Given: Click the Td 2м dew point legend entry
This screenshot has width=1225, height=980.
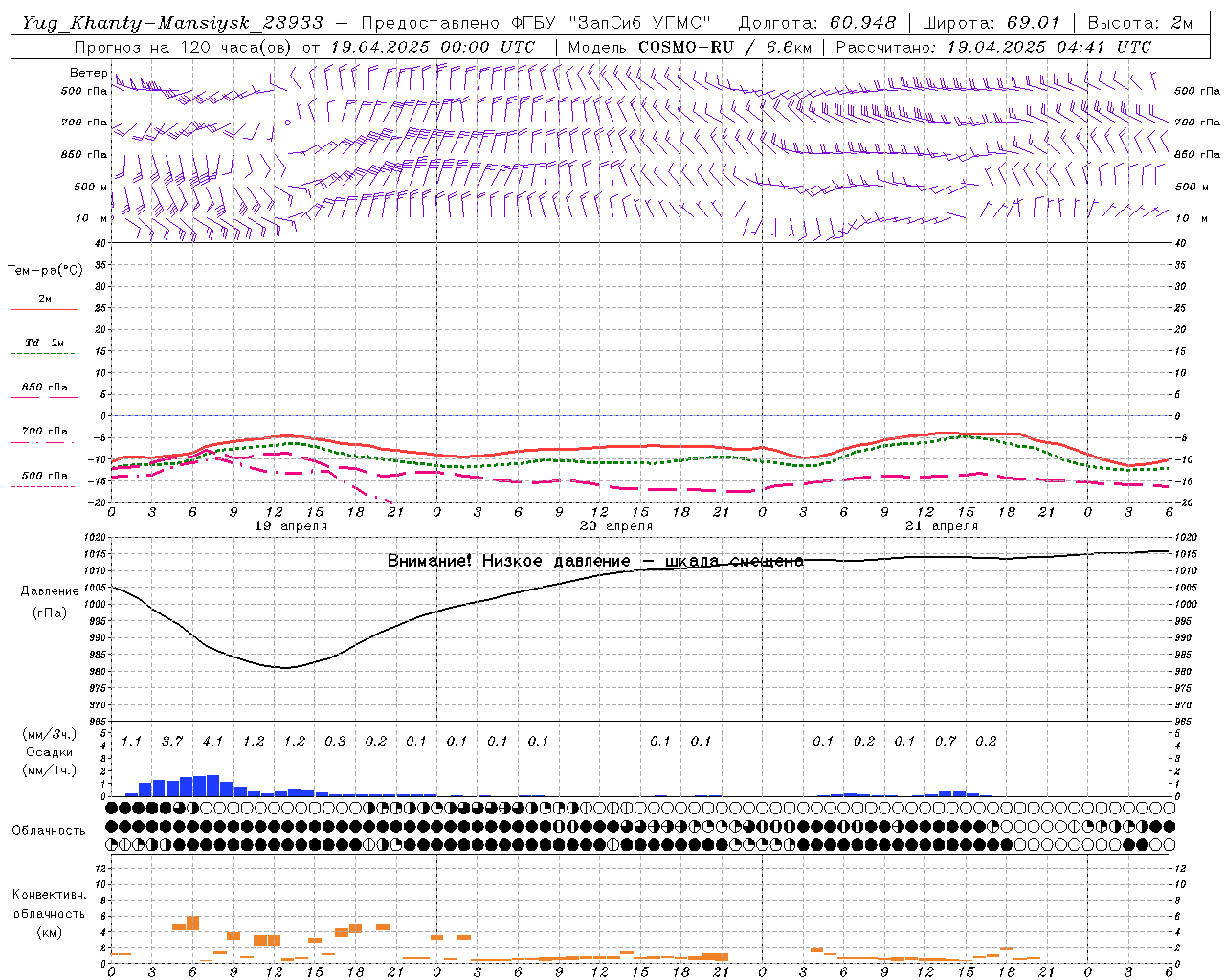Looking at the screenshot, I should 44,343.
